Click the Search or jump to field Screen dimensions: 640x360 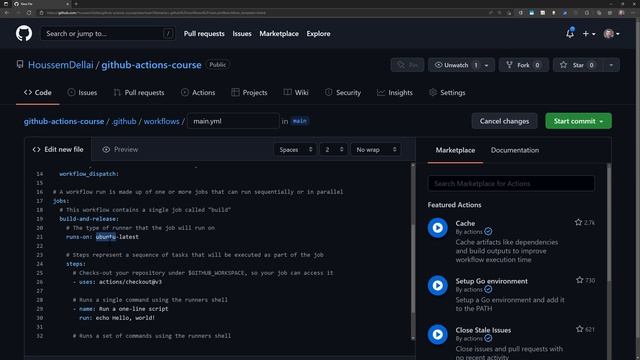(x=108, y=33)
